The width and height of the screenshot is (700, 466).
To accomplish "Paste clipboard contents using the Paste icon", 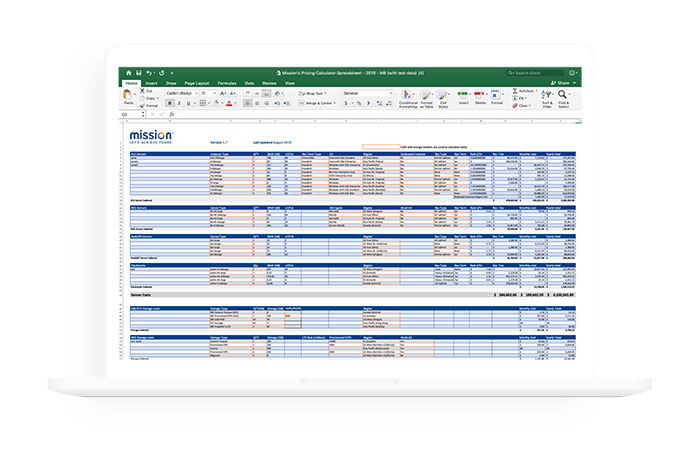I will coord(128,95).
